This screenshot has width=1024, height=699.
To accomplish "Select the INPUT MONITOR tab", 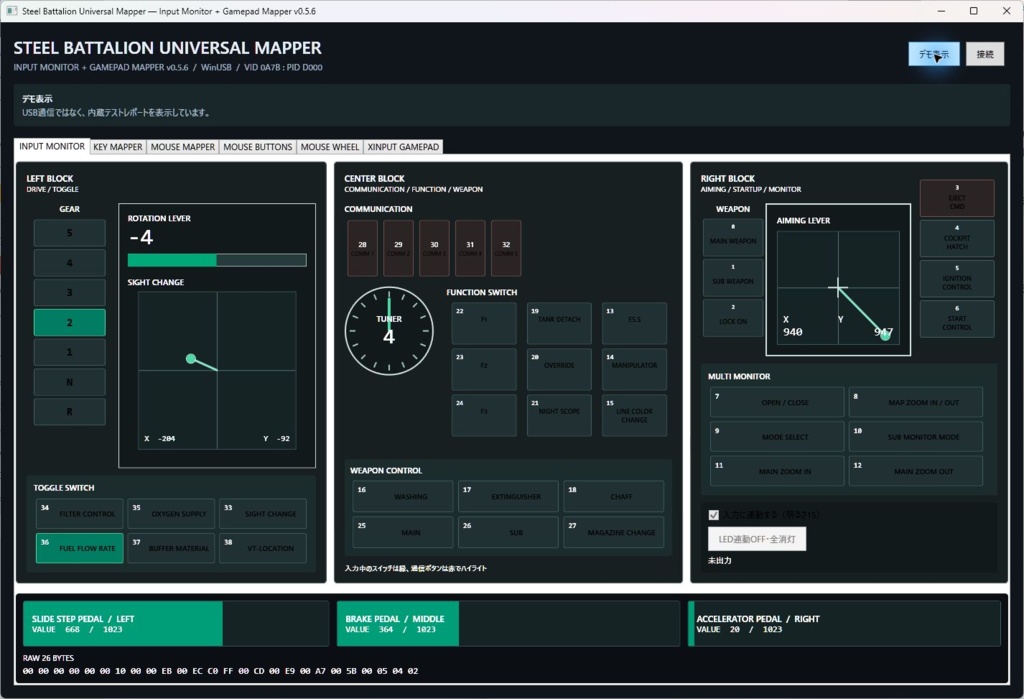I will tap(52, 146).
